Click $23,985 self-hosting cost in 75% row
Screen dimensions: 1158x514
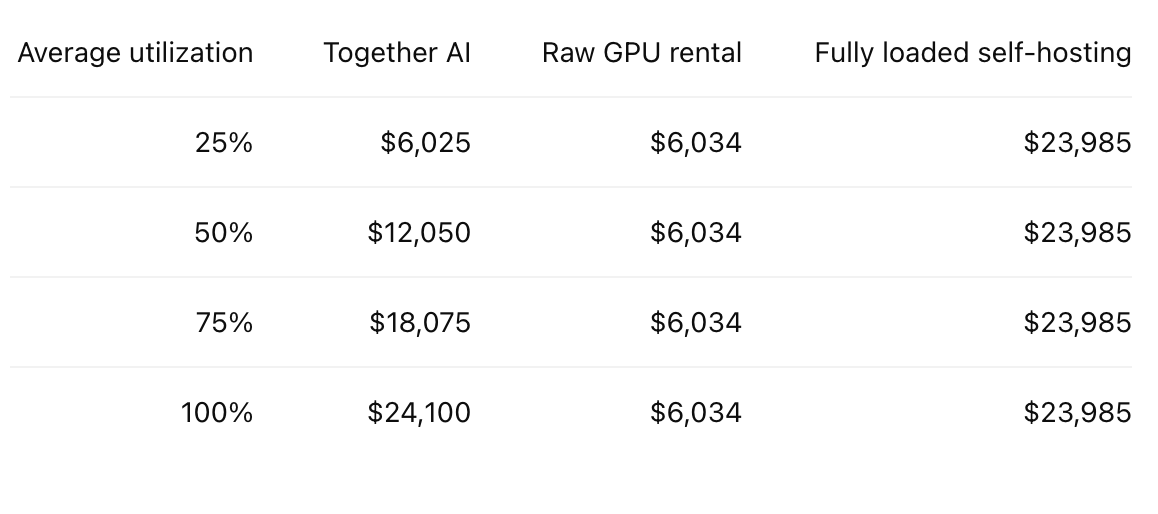tap(1078, 323)
